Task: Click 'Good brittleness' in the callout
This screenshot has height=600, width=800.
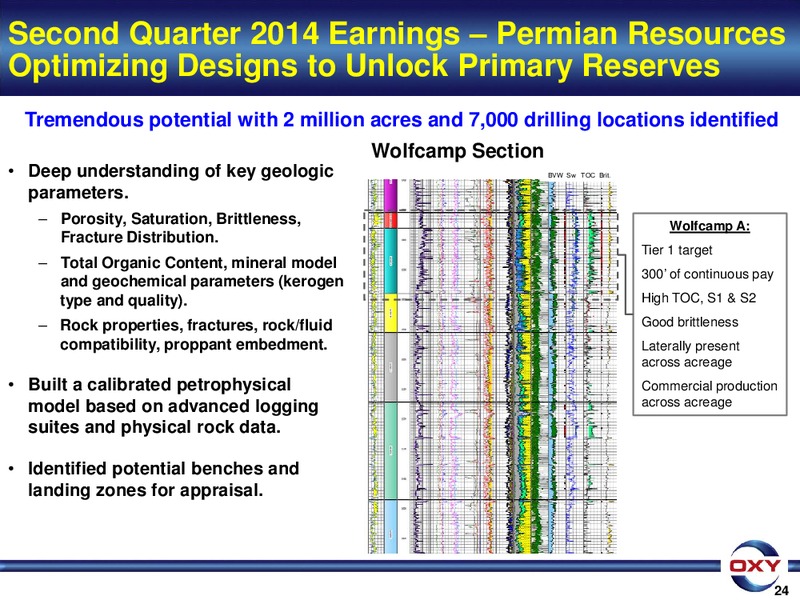Action: point(690,322)
